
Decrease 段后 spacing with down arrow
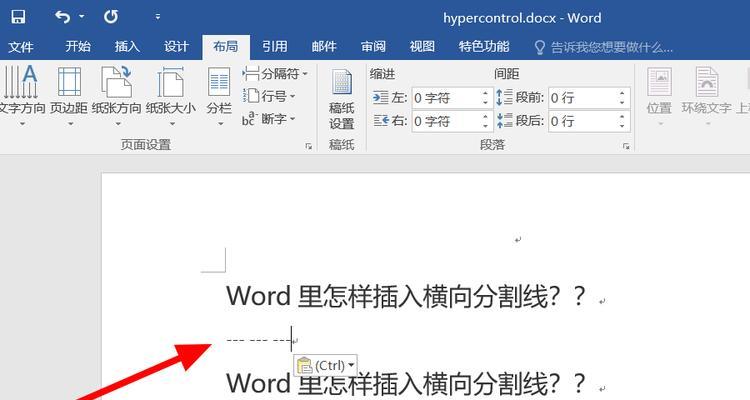pyautogui.click(x=622, y=126)
